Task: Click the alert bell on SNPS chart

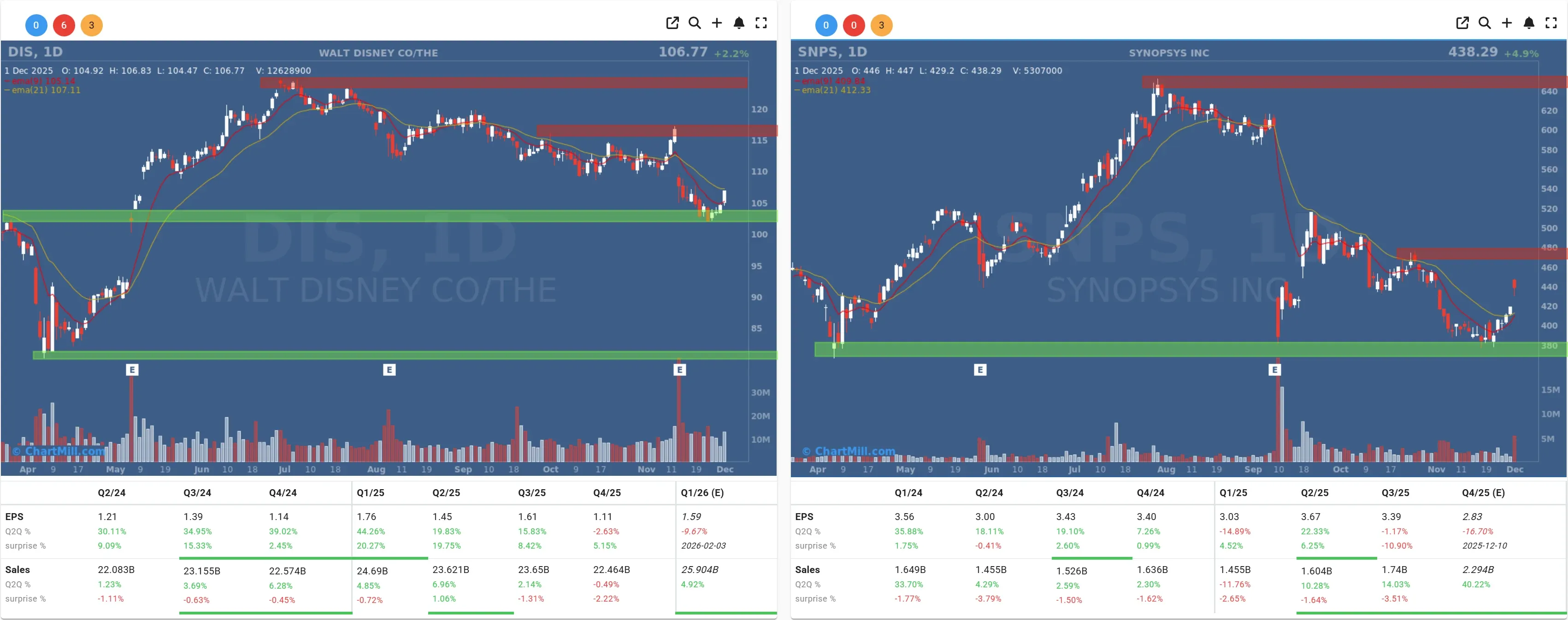Action: 1529,23
